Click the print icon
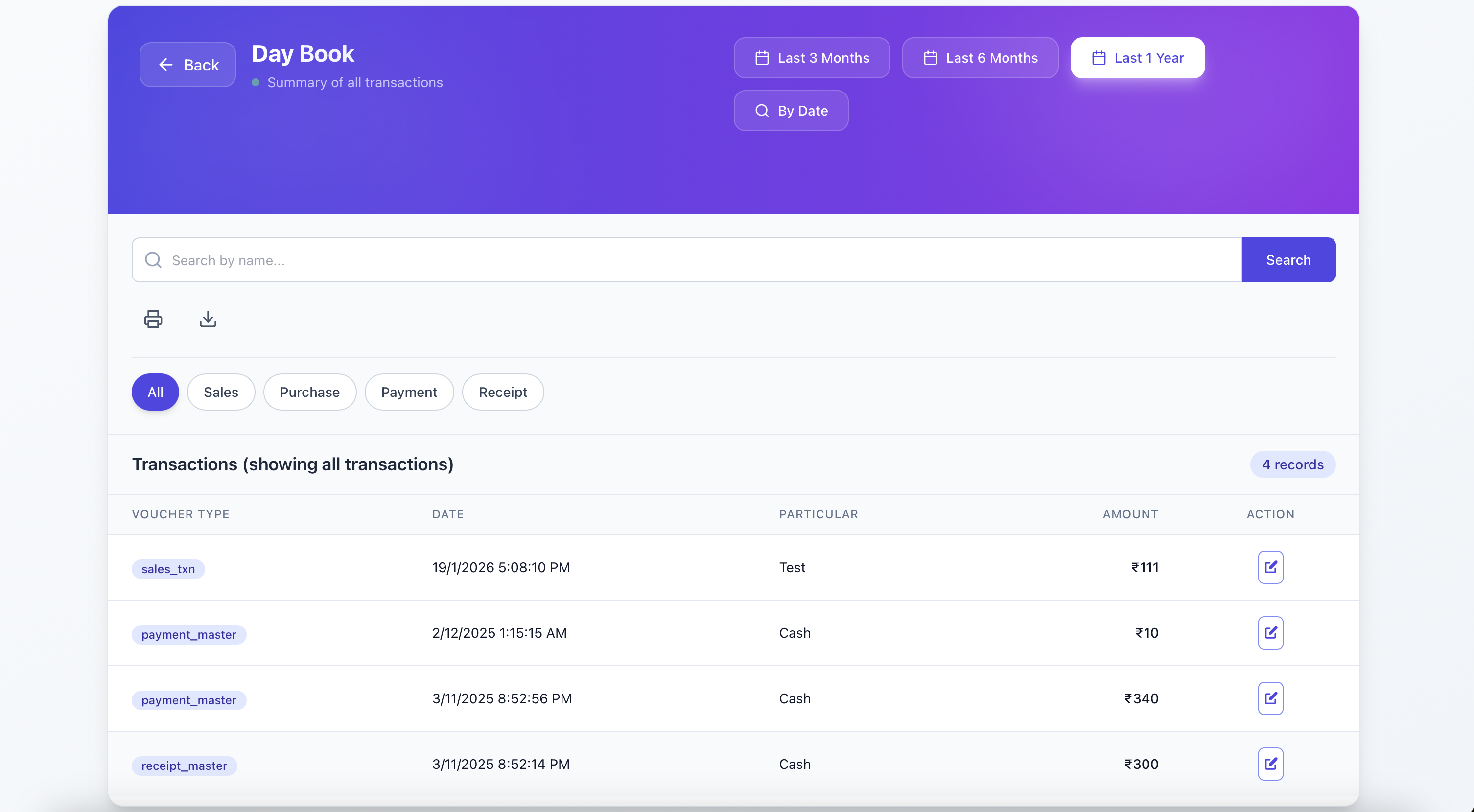This screenshot has height=812, width=1474. 153,319
